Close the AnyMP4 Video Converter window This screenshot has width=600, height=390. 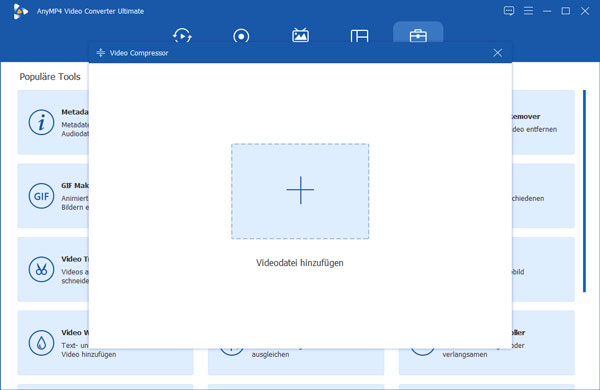pyautogui.click(x=585, y=11)
